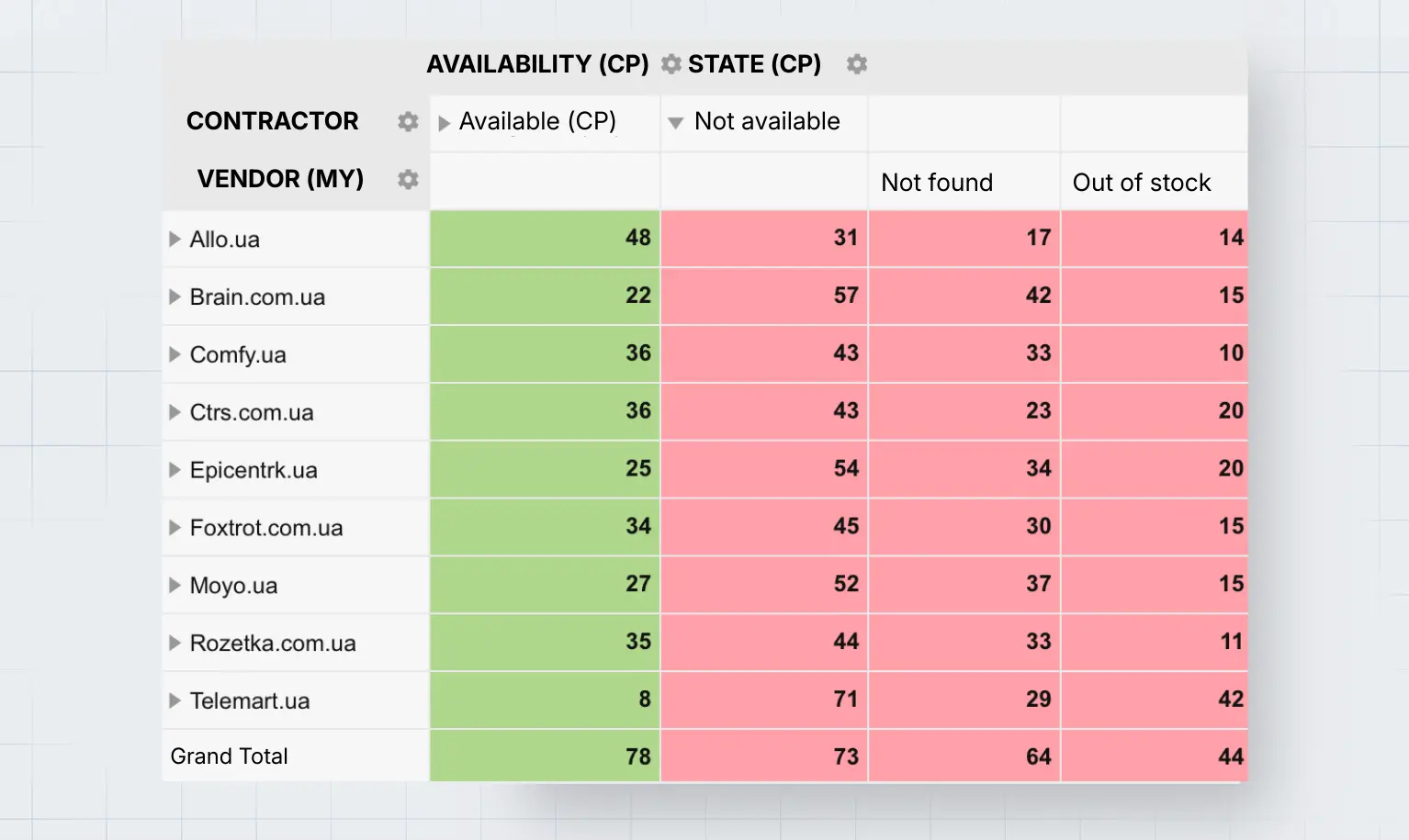1409x840 pixels.
Task: Expand the Foxtrot.com.ua row
Action: 175,528
